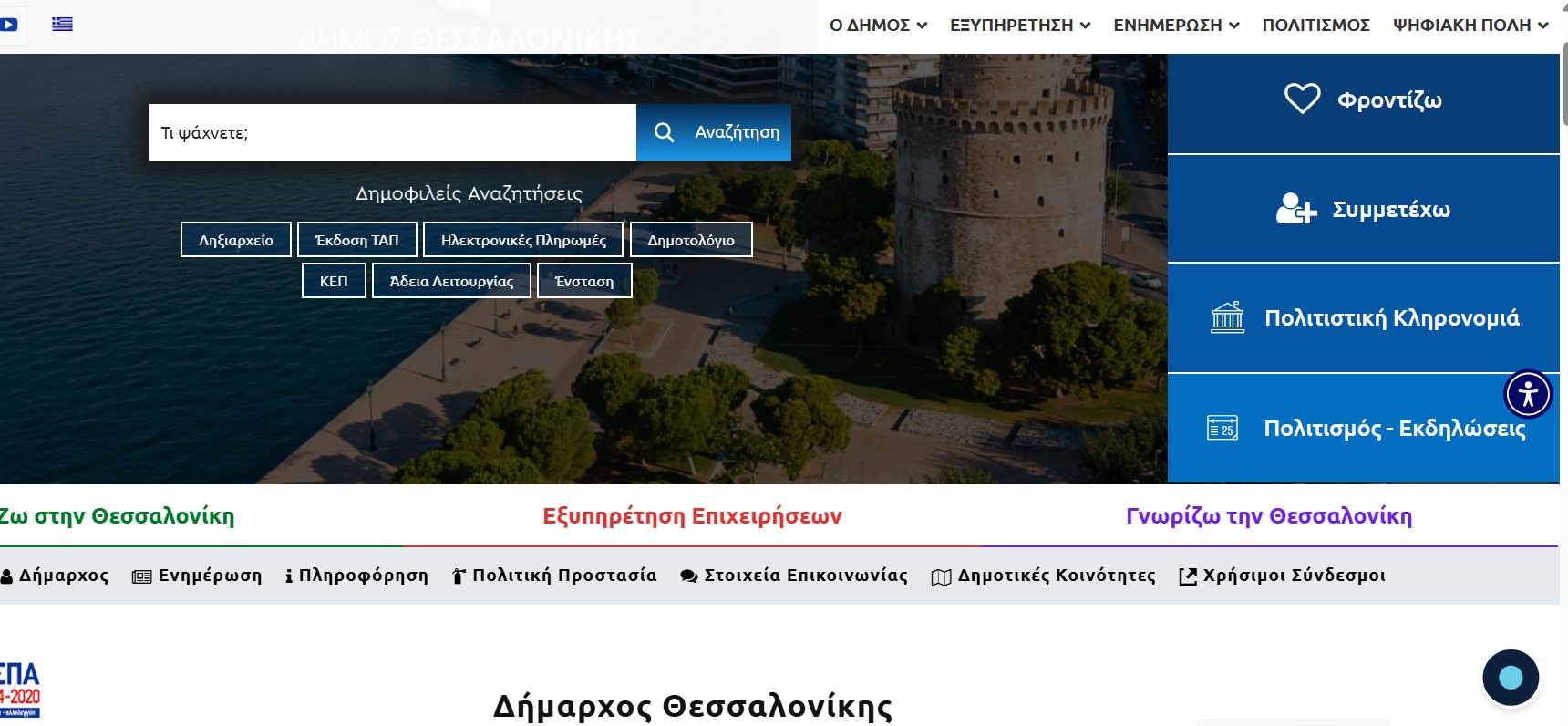Click the magnifying glass search icon
The image size is (1568, 726).
click(x=665, y=132)
